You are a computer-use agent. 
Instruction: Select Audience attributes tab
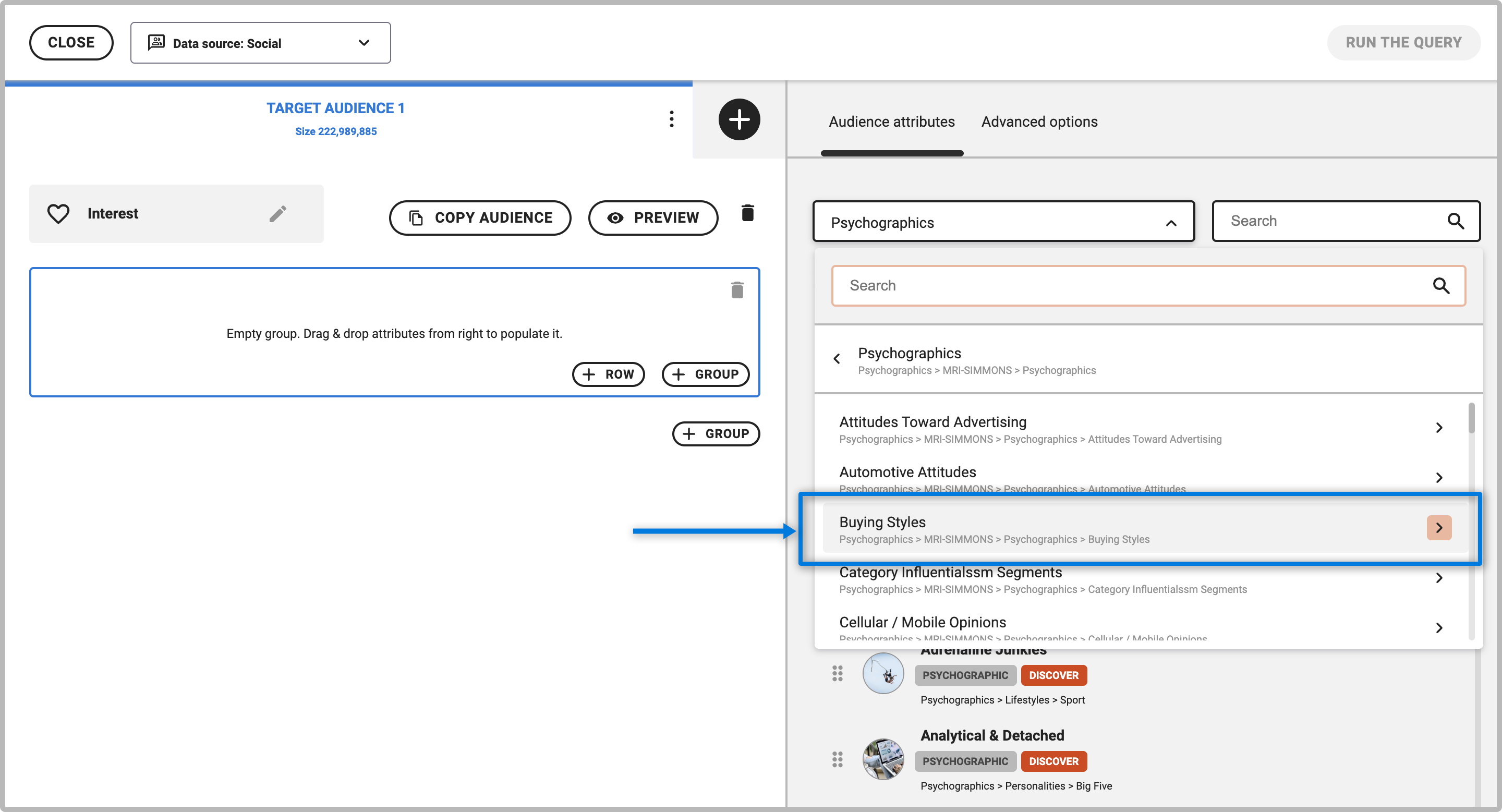point(891,122)
